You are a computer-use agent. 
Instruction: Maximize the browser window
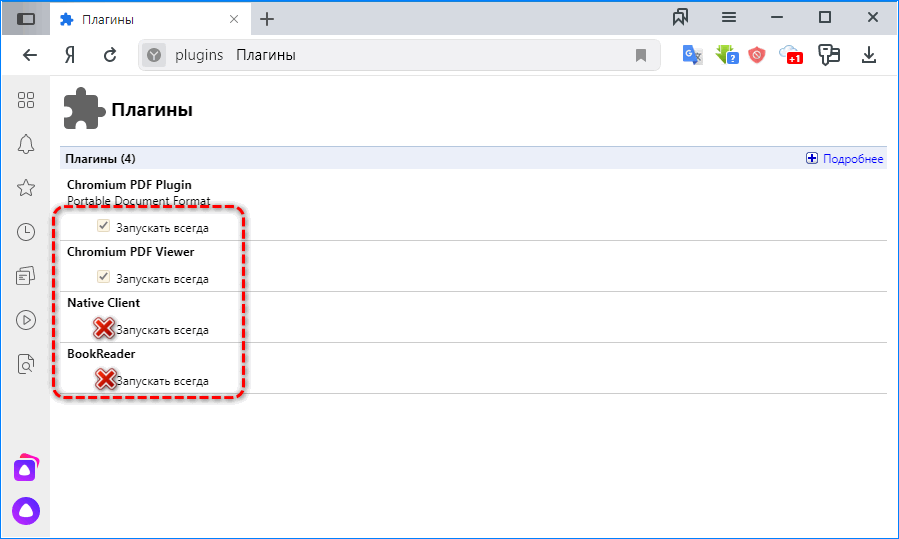[x=825, y=17]
